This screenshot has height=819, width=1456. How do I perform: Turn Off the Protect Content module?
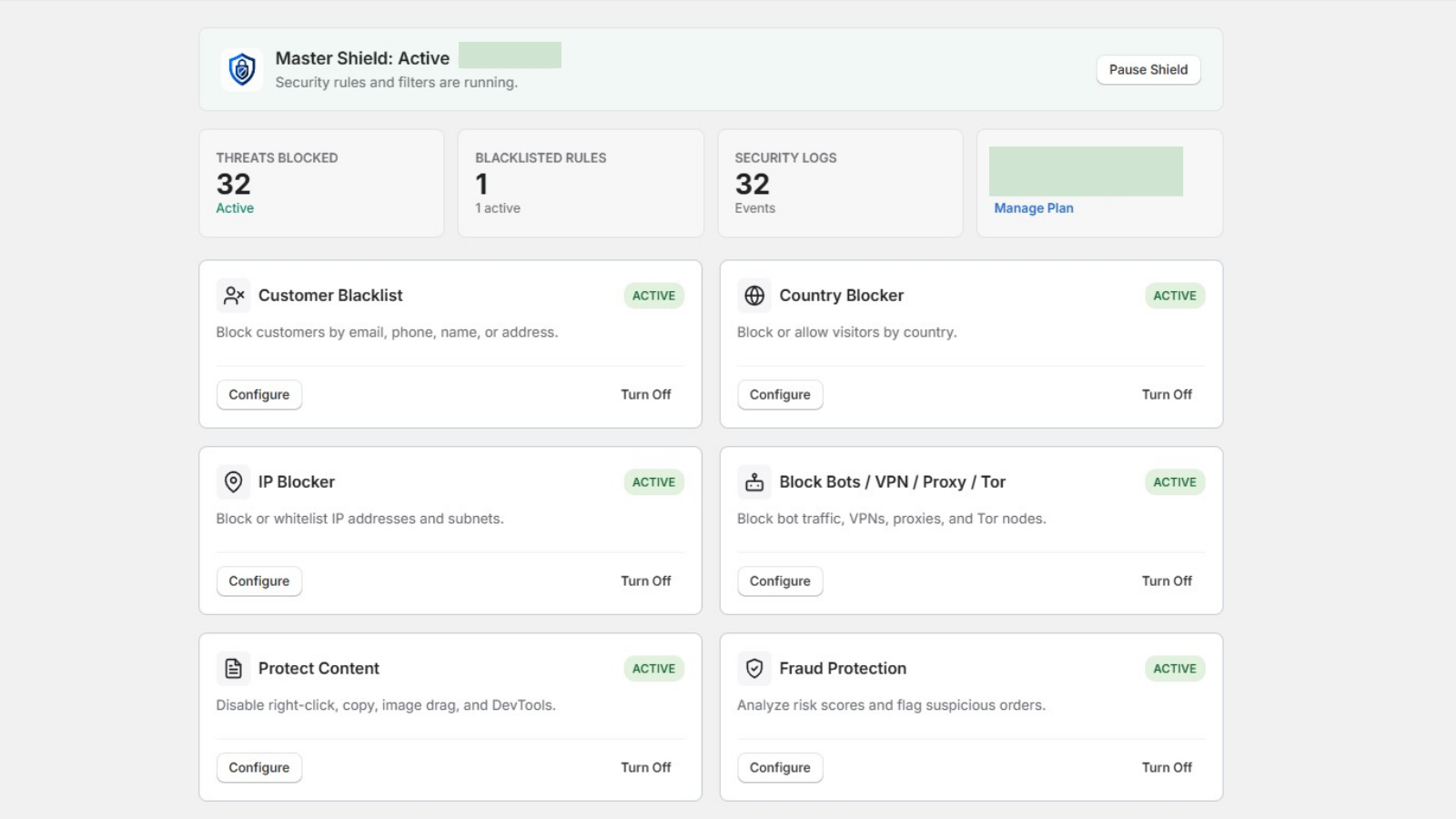coord(646,767)
